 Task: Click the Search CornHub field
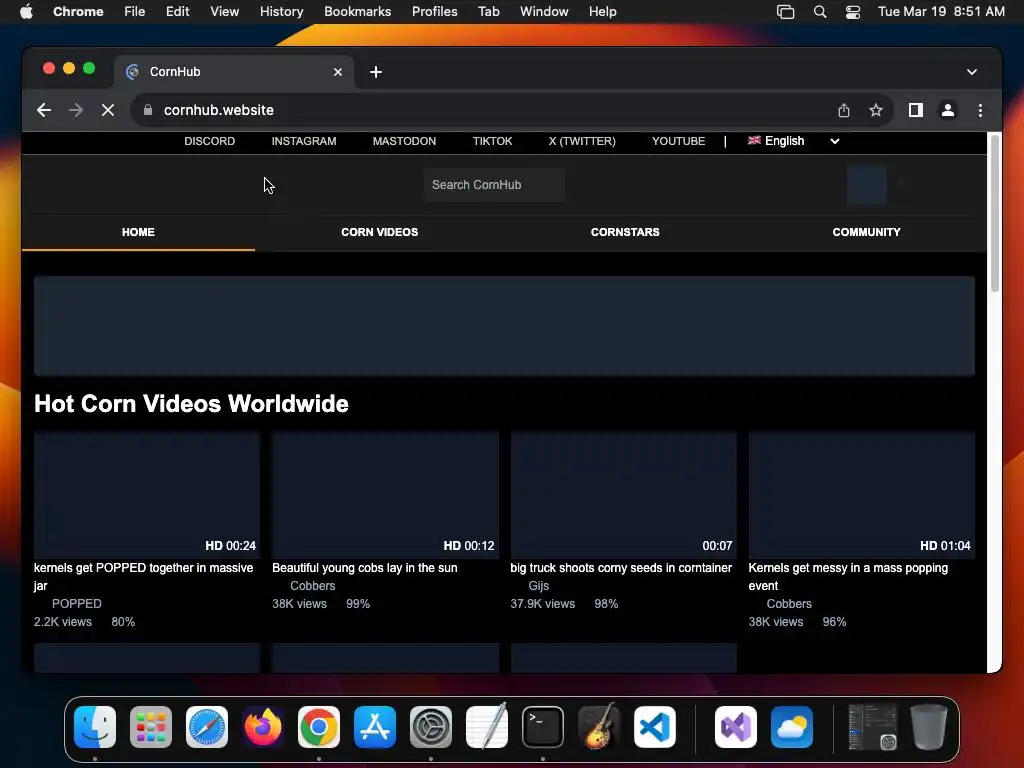(494, 185)
